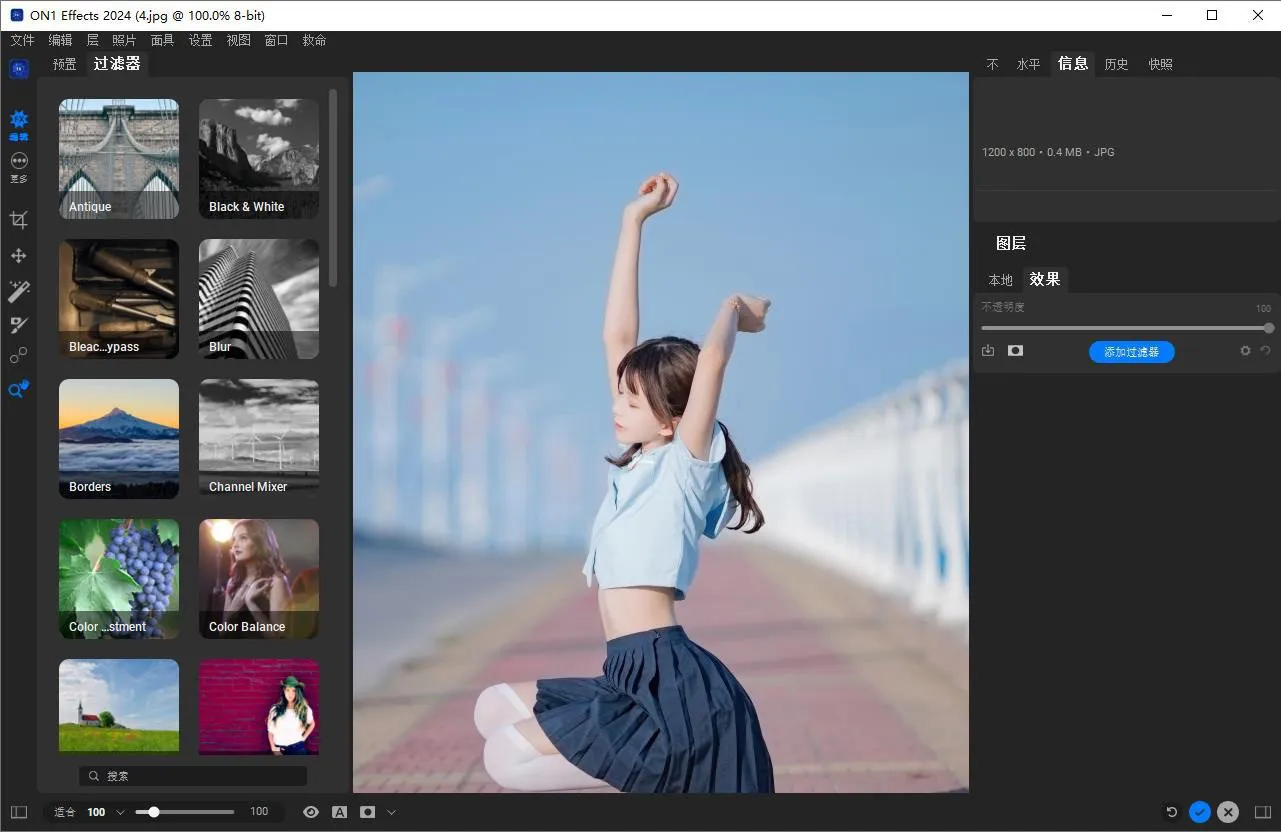Open the zoom level dropdown next to 100
This screenshot has width=1281, height=832.
(120, 812)
